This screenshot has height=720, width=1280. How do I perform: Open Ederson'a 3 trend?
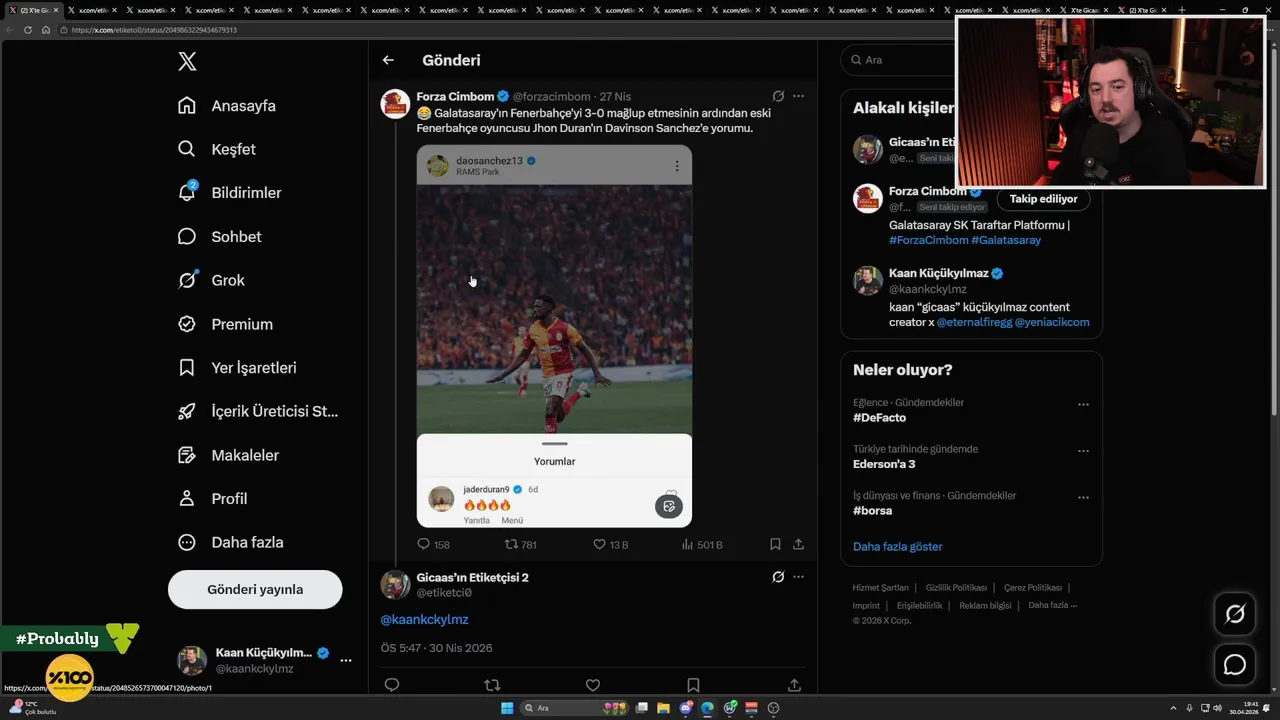pyautogui.click(x=884, y=464)
